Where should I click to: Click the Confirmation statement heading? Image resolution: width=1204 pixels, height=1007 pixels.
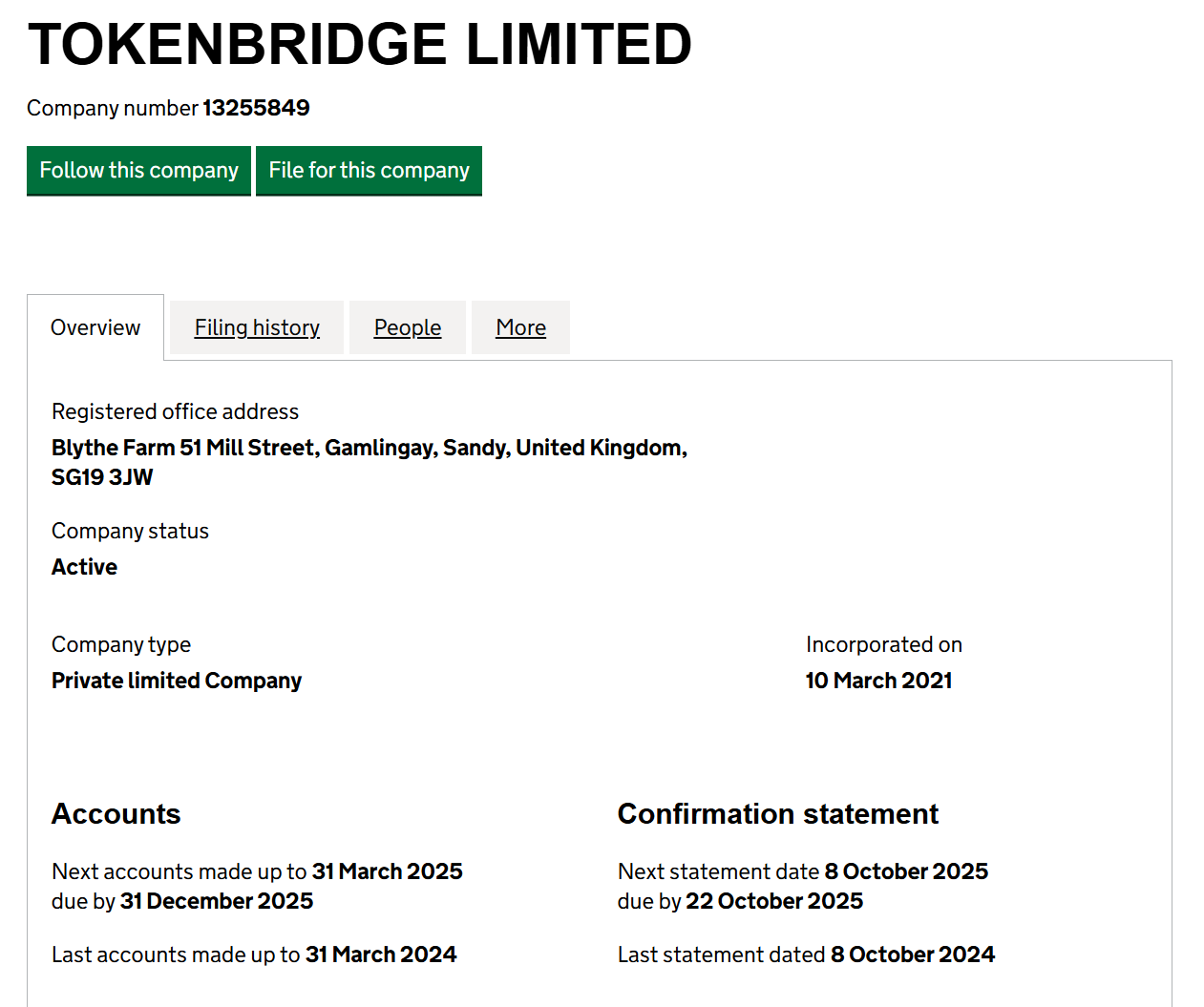[x=778, y=814]
